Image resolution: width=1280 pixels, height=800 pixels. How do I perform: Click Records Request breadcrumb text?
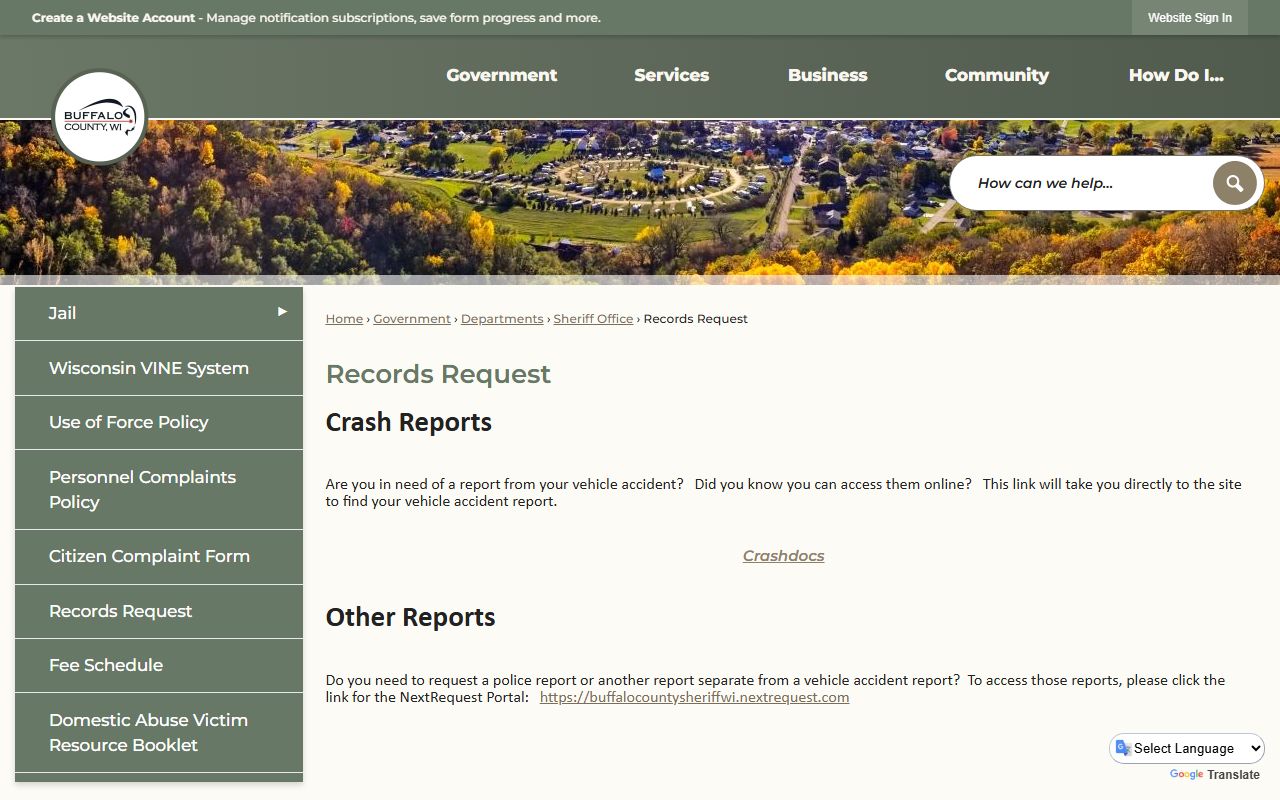(x=695, y=319)
